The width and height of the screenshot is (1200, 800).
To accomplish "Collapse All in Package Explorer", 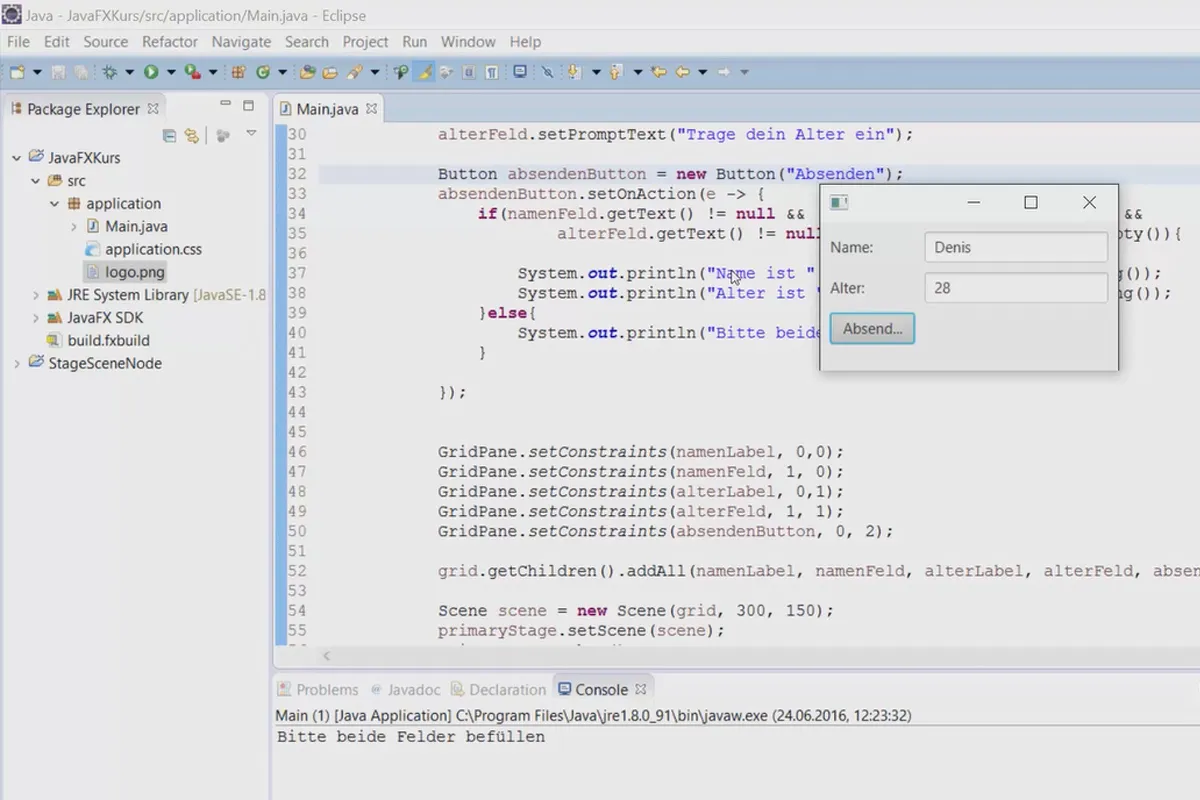I will [x=170, y=135].
